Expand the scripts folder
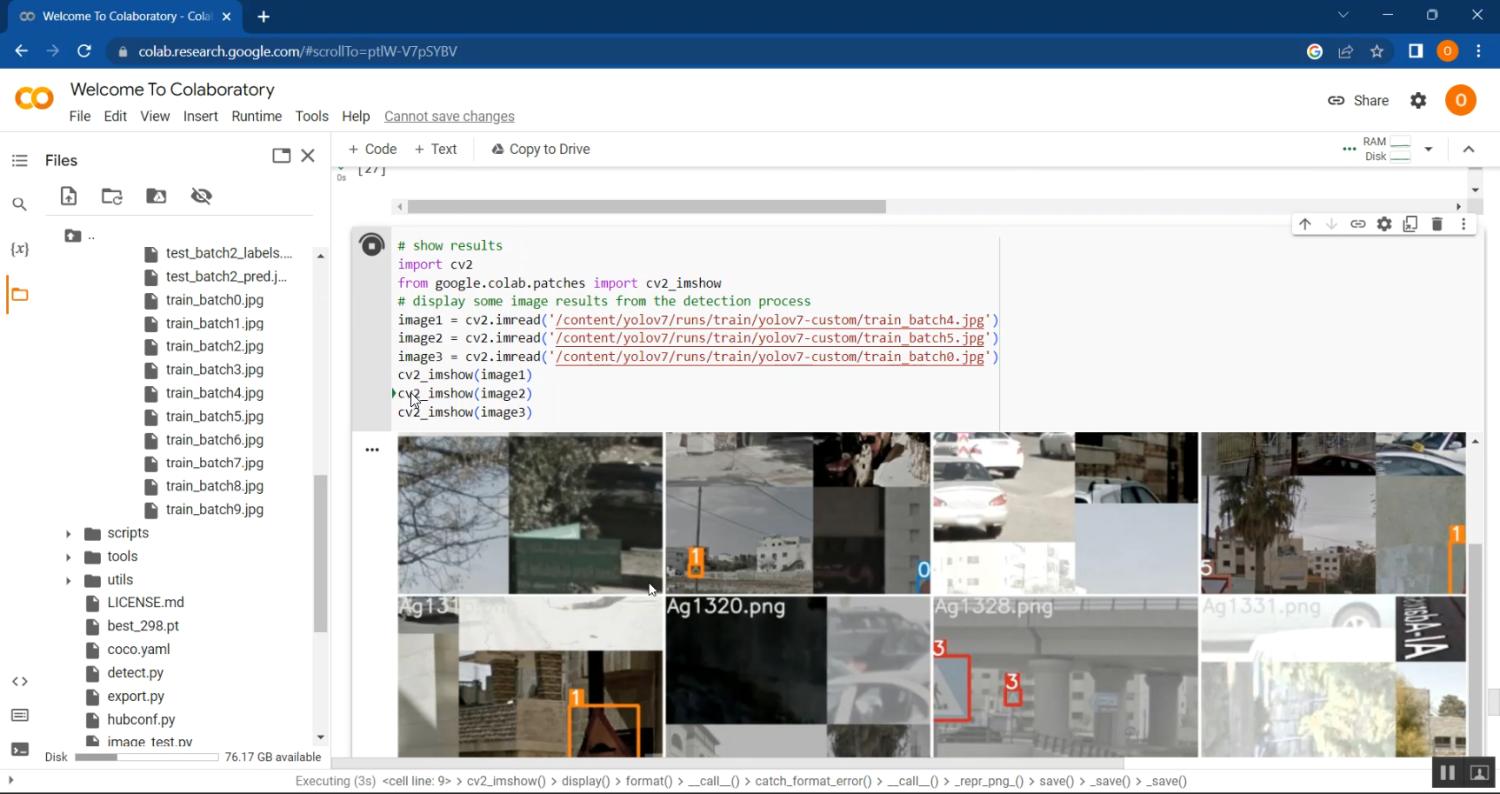 68,533
